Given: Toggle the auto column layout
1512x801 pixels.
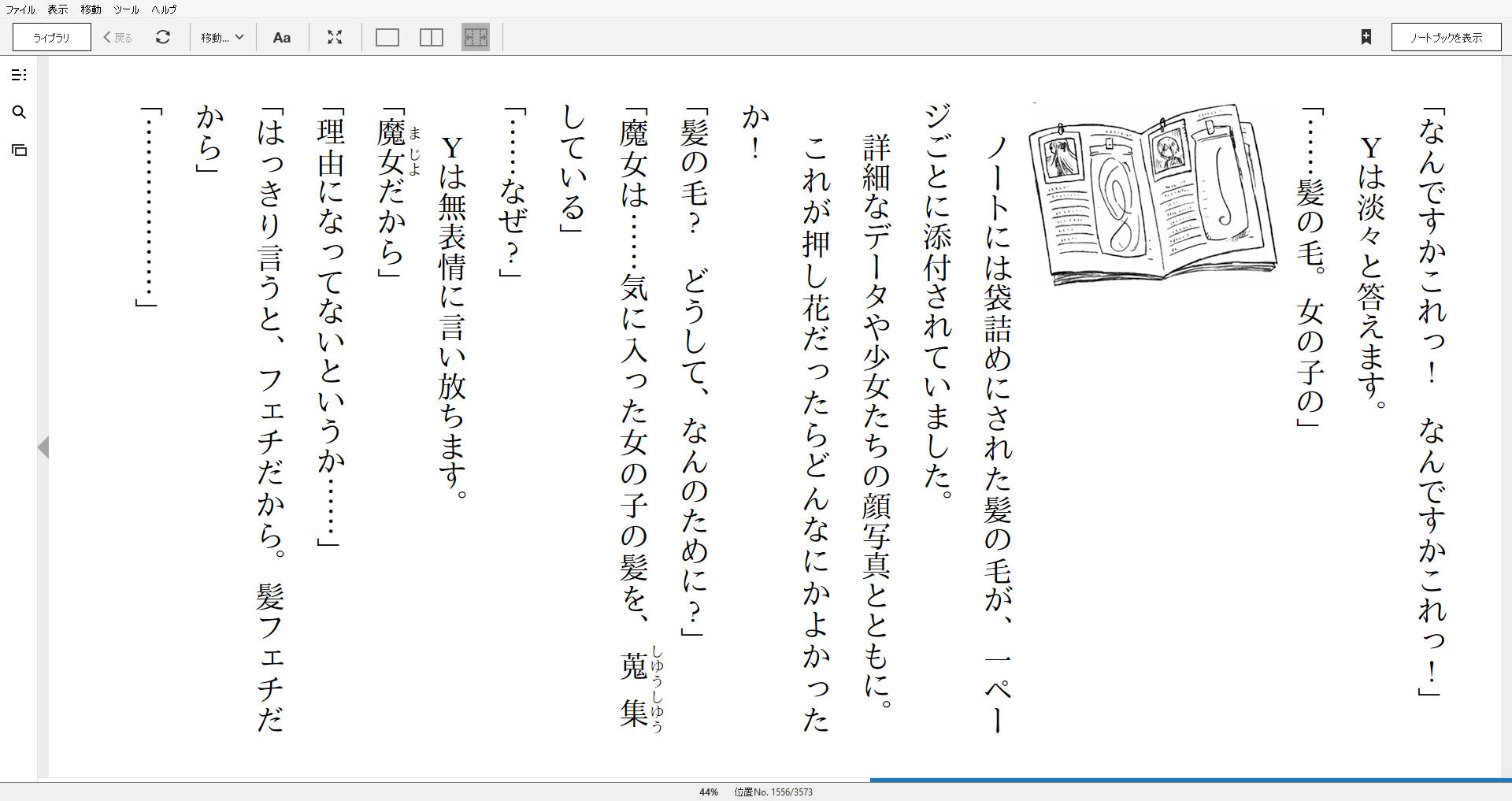Looking at the screenshot, I should (x=476, y=37).
